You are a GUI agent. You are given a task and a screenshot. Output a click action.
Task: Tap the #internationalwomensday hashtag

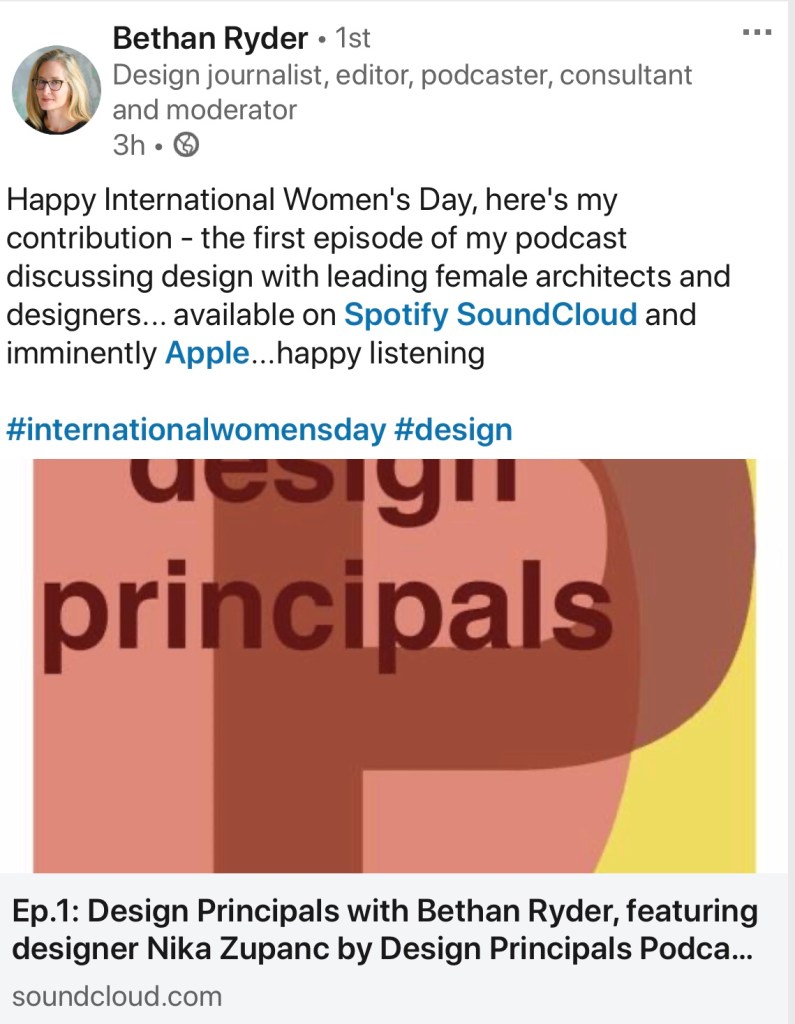coord(195,430)
